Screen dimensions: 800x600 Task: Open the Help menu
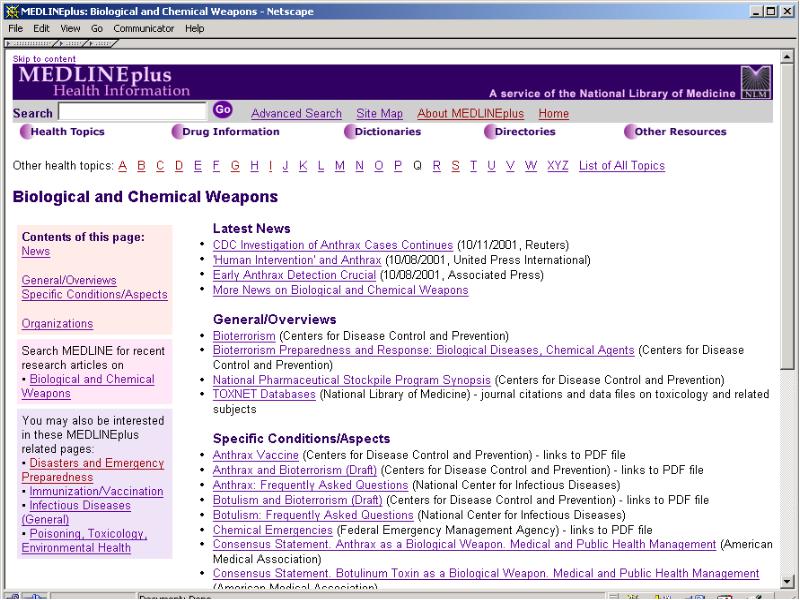tap(194, 29)
